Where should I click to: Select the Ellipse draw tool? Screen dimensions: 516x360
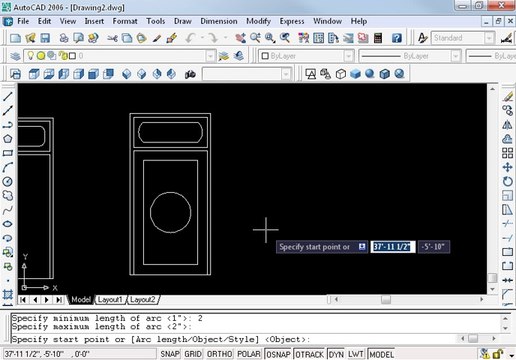tap(8, 224)
